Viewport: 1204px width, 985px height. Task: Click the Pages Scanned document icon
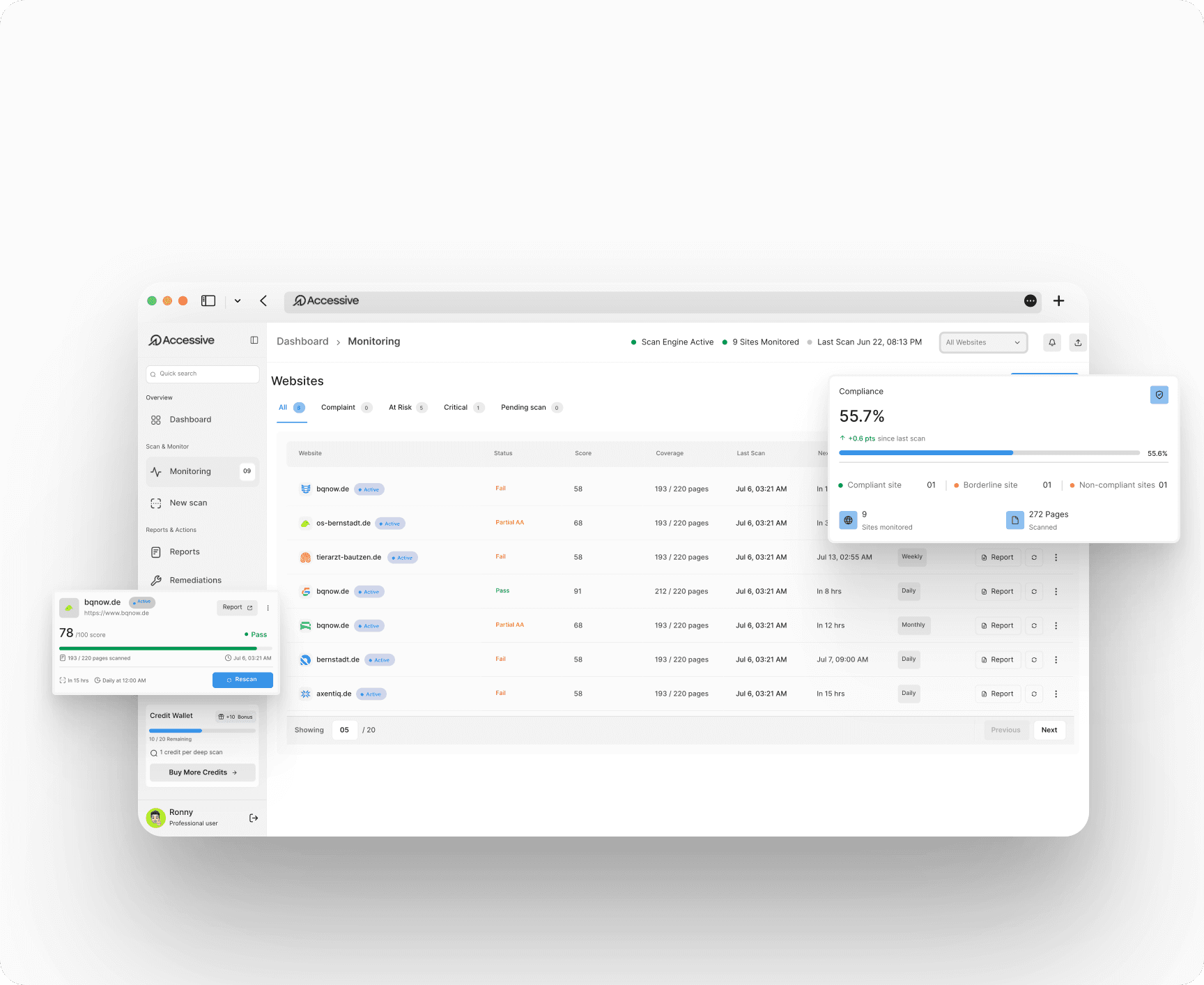pos(1015,520)
